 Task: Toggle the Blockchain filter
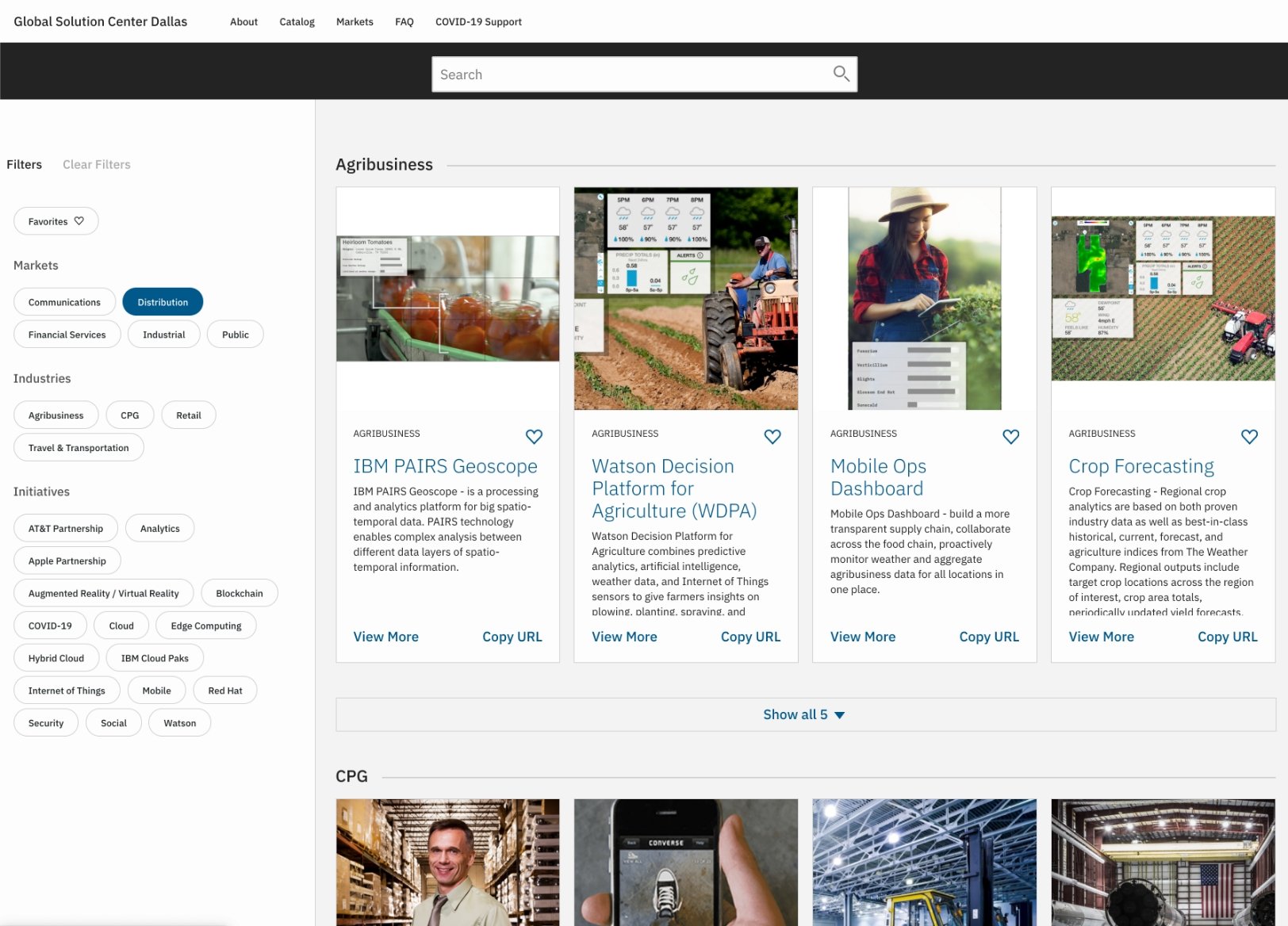(240, 594)
